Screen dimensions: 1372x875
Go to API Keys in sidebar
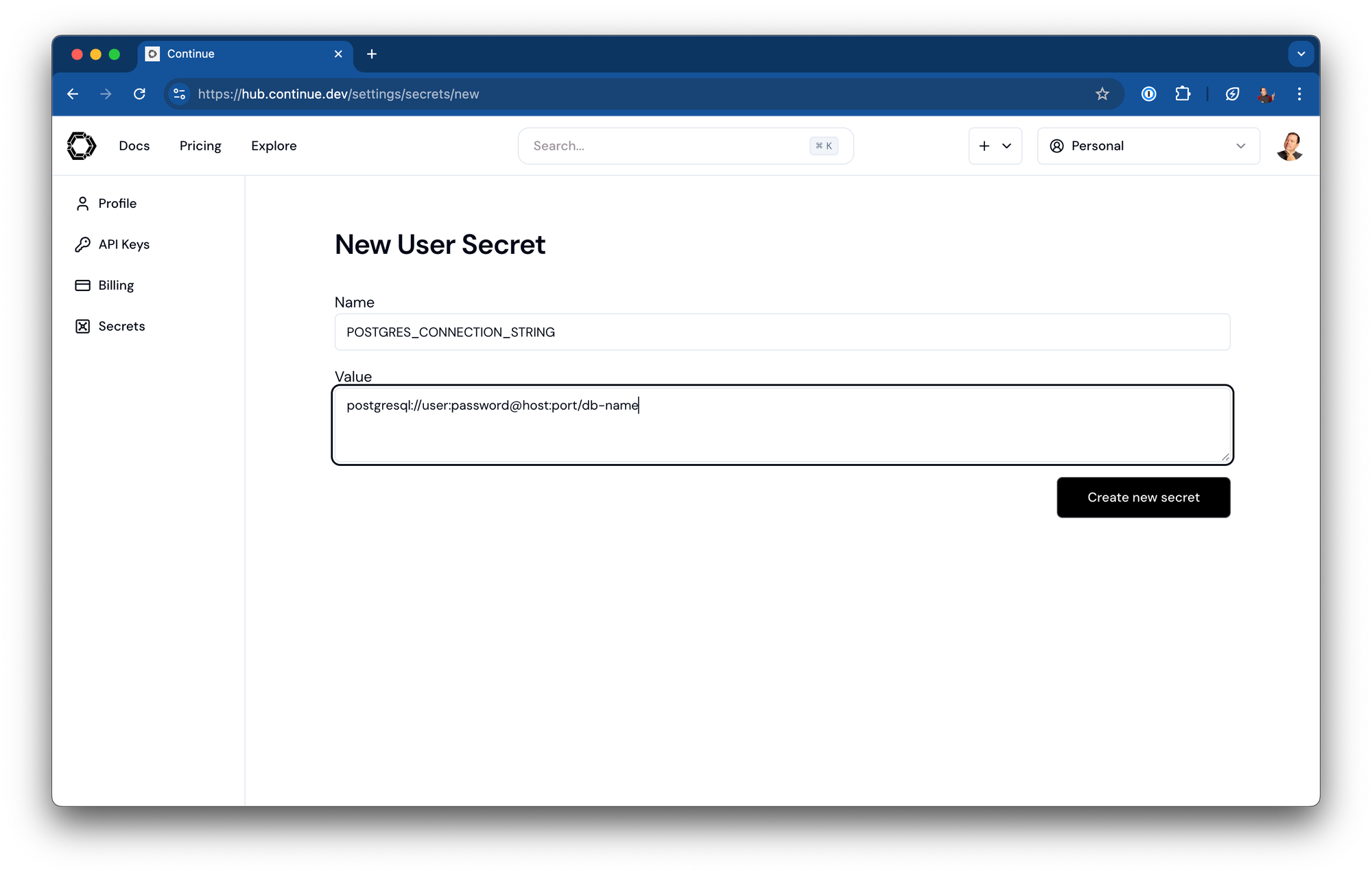click(123, 244)
